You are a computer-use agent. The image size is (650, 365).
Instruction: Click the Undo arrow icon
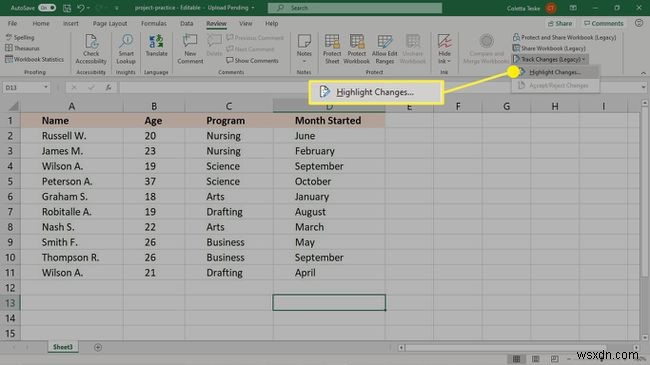81,8
